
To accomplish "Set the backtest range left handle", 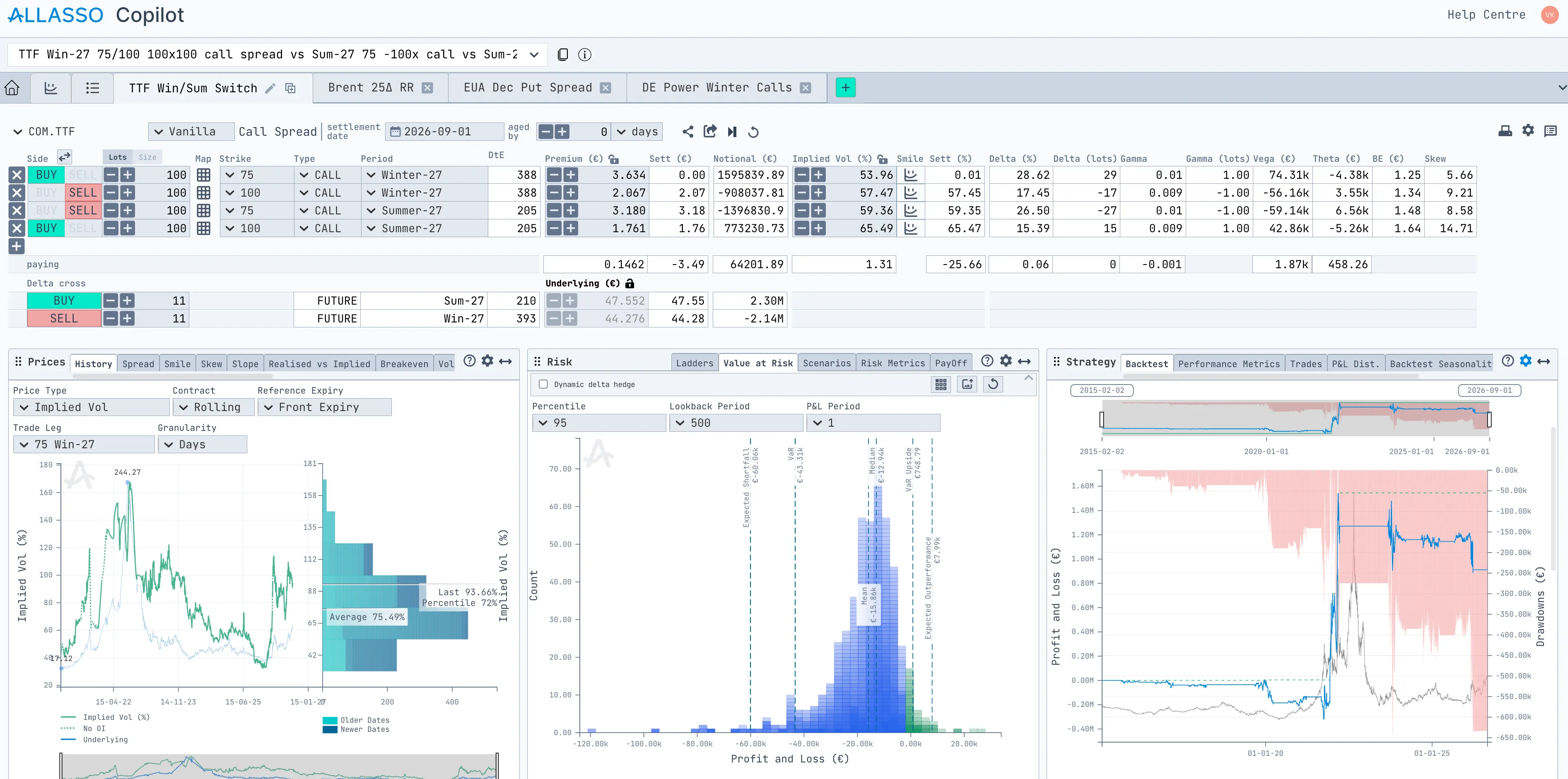I will (1102, 420).
